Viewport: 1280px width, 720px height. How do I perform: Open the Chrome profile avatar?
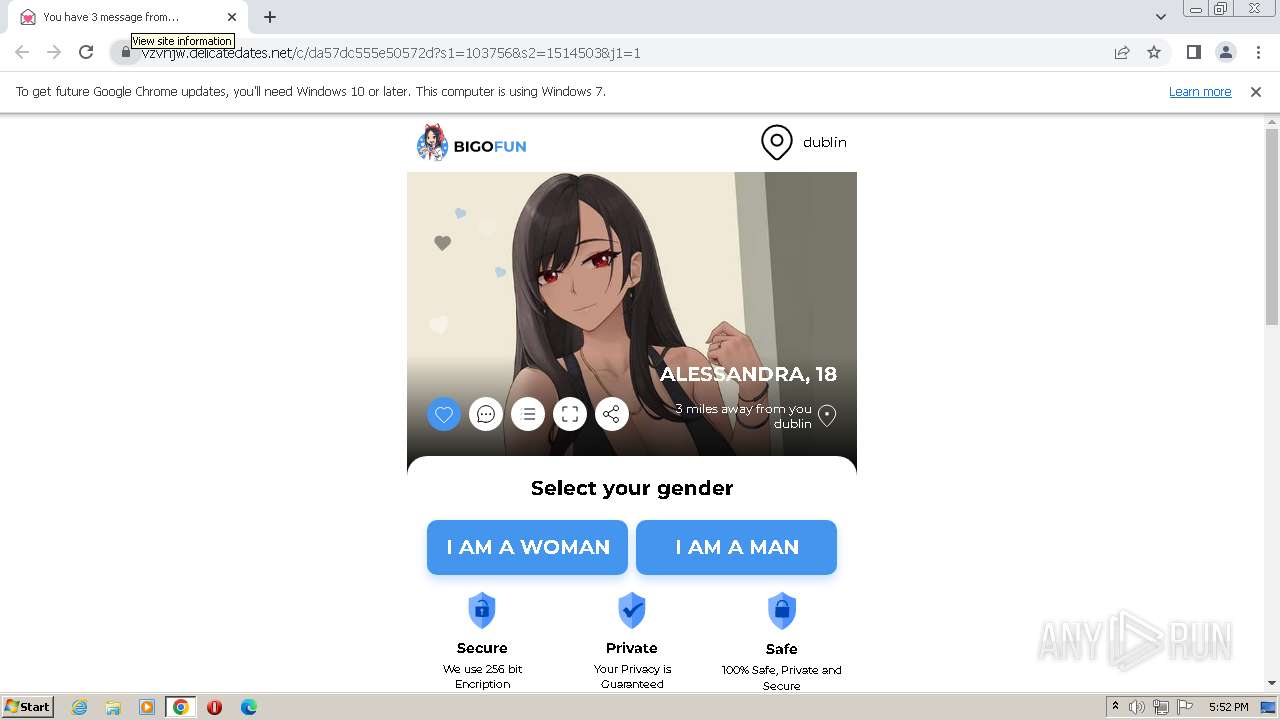coord(1225,52)
